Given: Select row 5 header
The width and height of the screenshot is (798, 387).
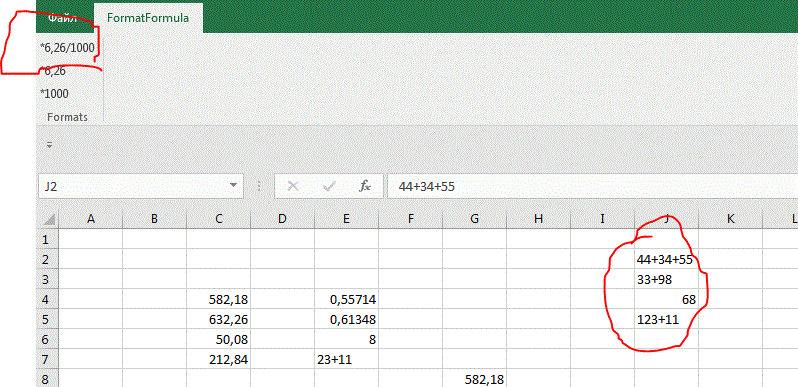Looking at the screenshot, I should 48,319.
